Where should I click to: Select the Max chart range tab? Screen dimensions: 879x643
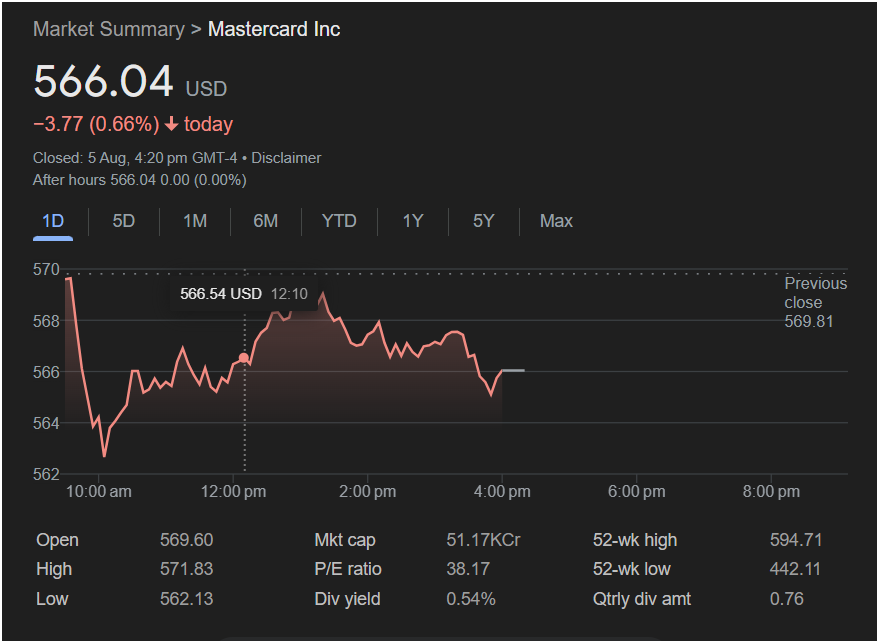[x=556, y=221]
